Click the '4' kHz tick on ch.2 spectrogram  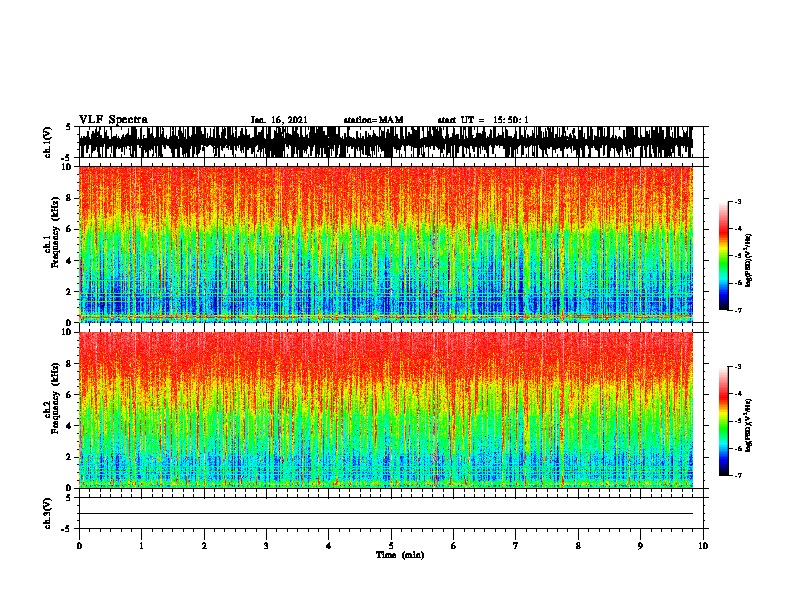[69, 426]
